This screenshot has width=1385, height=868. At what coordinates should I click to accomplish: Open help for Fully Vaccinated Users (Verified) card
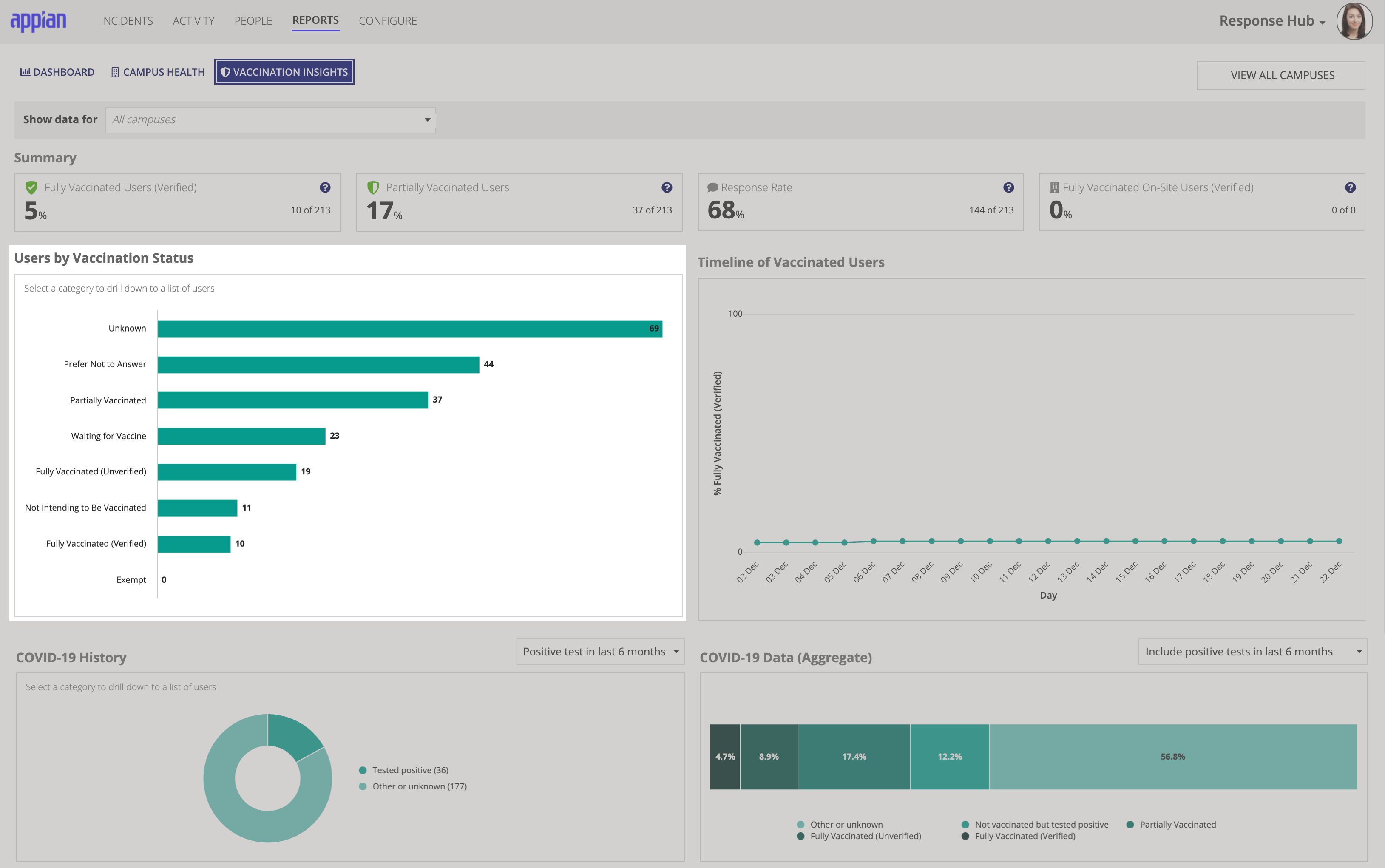(325, 188)
